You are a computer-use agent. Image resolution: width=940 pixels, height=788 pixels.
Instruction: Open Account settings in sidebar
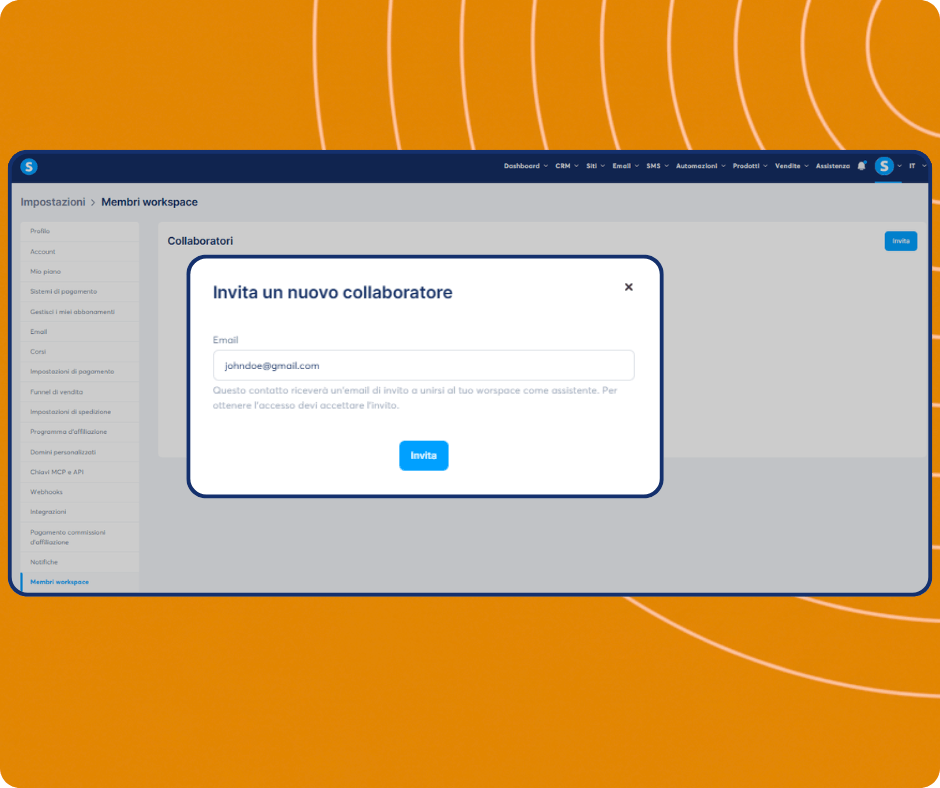(80, 252)
